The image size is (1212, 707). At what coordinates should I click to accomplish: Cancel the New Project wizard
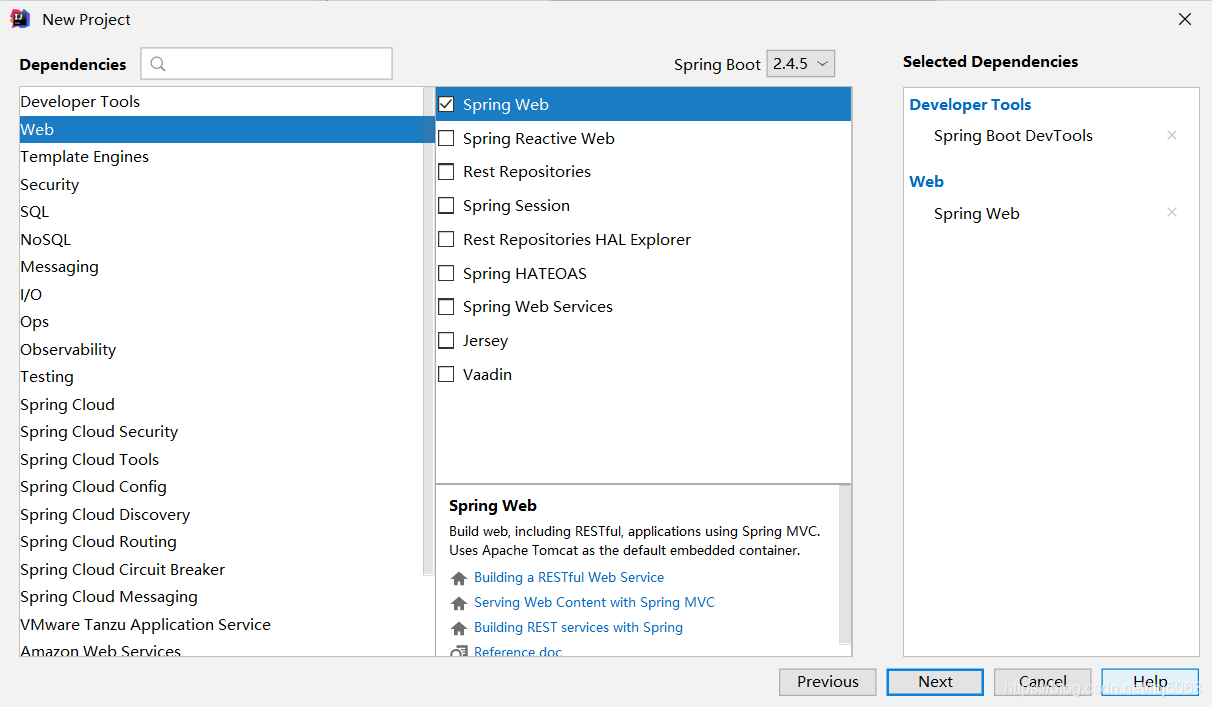tap(1043, 682)
